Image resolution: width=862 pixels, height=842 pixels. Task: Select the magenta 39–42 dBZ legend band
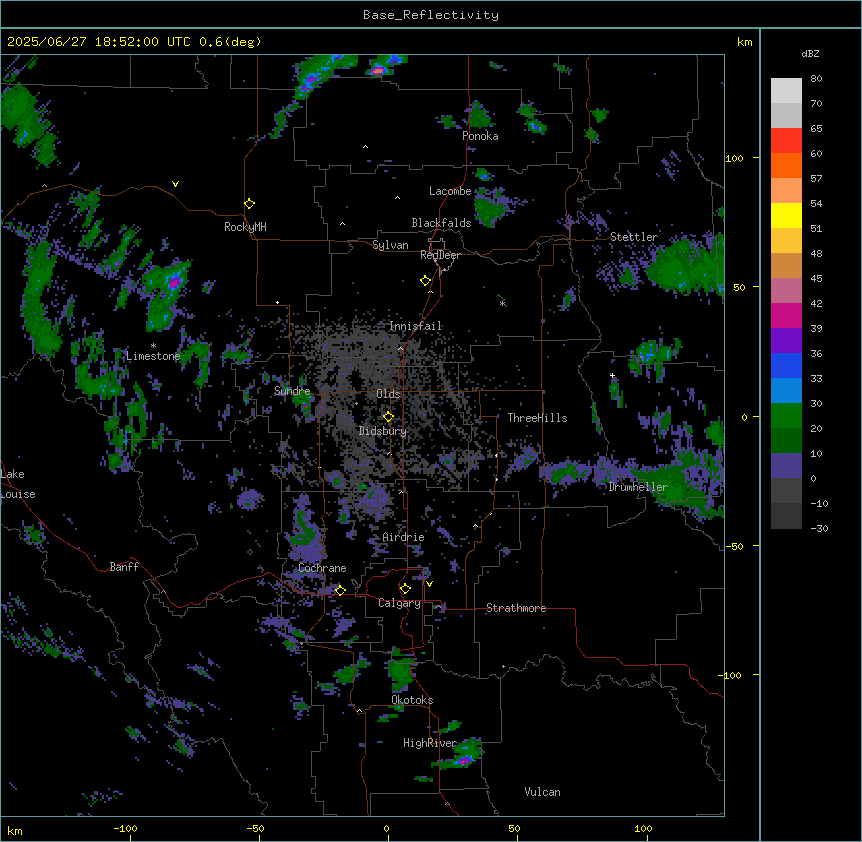tap(786, 315)
